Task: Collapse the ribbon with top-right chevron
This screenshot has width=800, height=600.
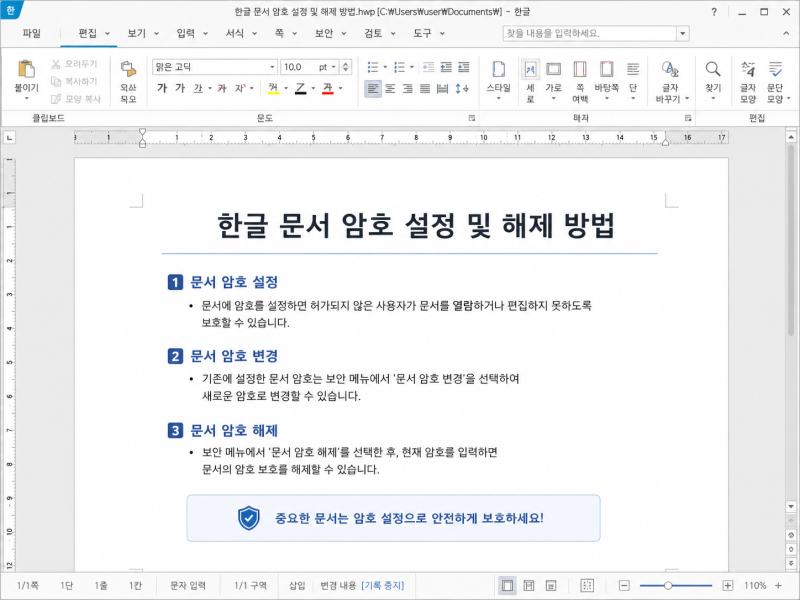Action: click(786, 33)
